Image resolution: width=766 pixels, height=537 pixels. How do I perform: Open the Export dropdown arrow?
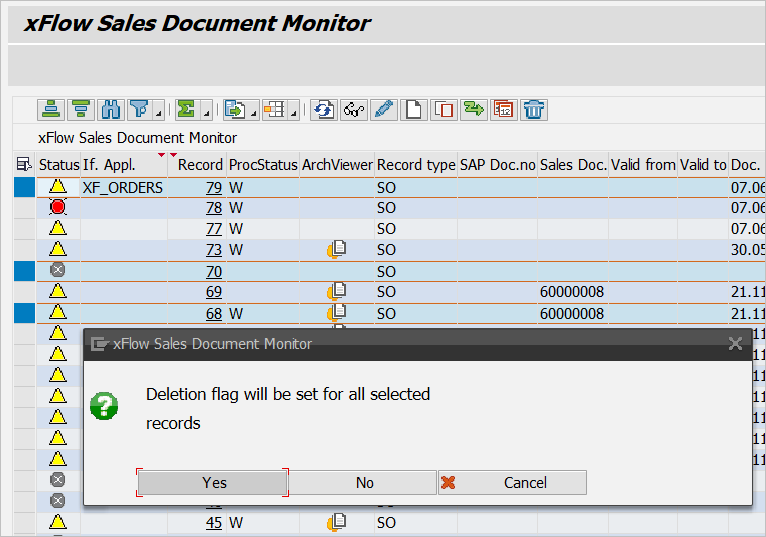click(x=254, y=112)
